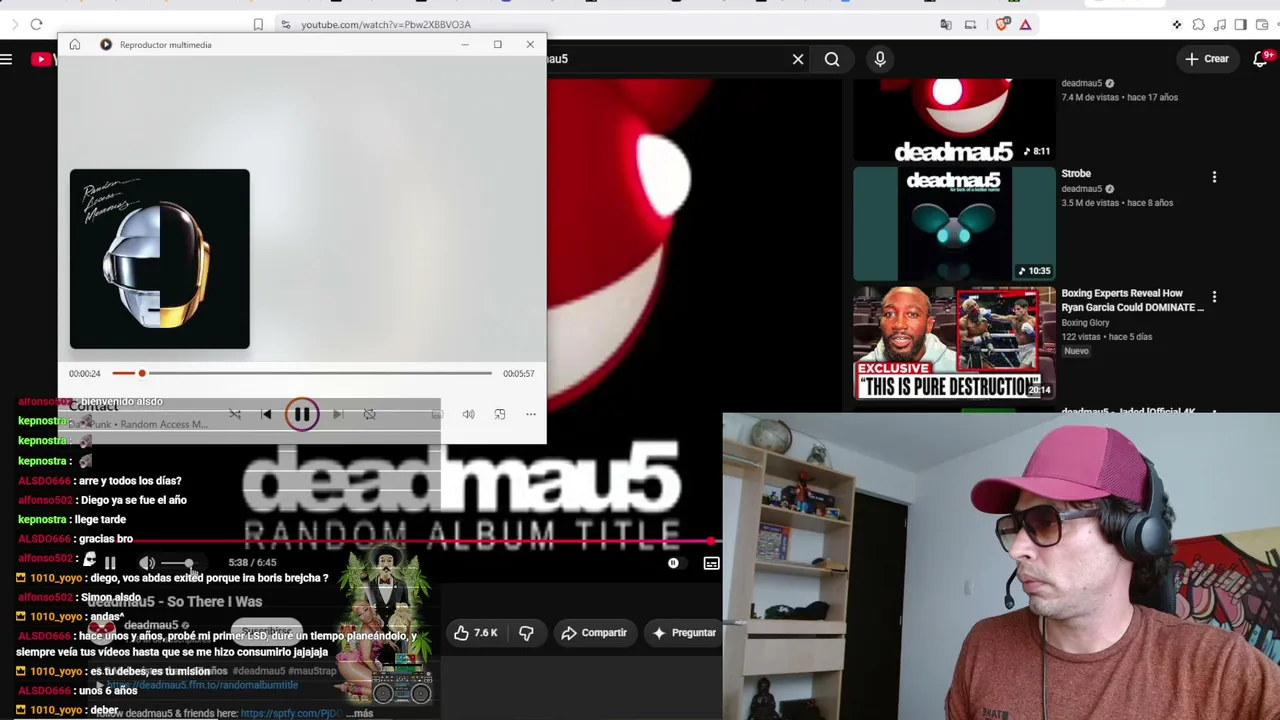
Task: Open the 8:11 deadmau5 video thumbnail
Action: [x=954, y=120]
